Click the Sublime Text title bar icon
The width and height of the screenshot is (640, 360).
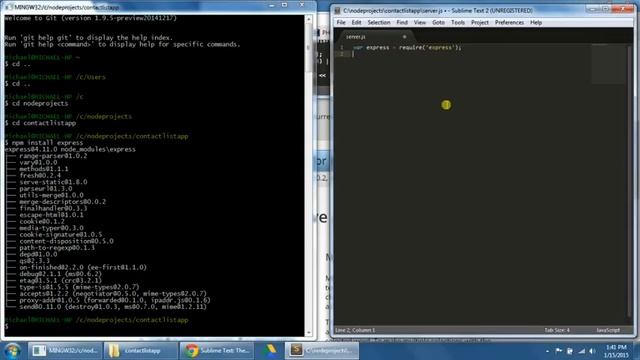tap(337, 11)
